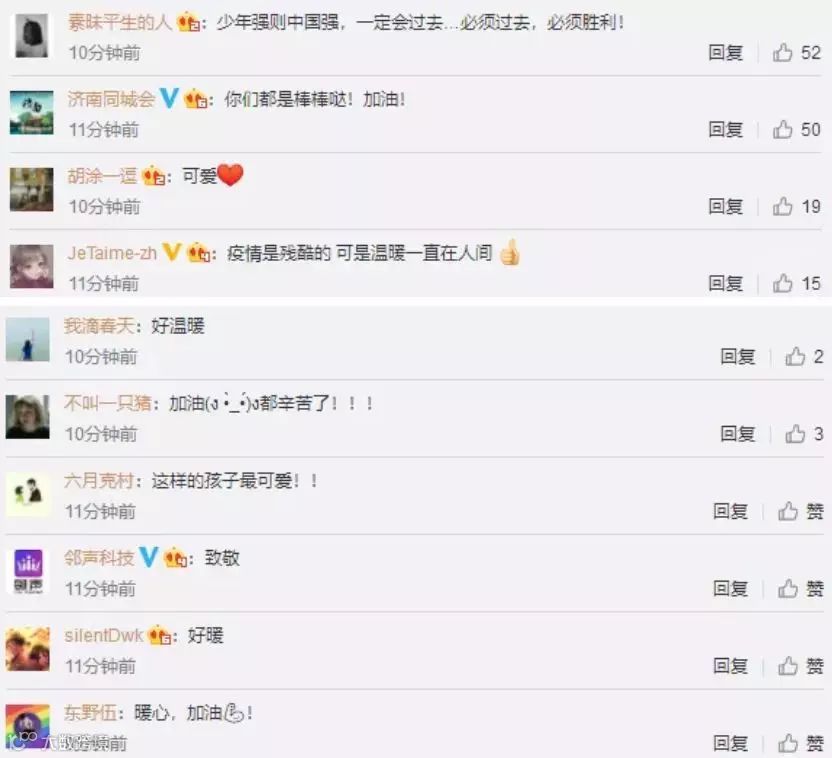Click the membership crown badge beside silentDwk
The width and height of the screenshot is (832, 758).
(159, 635)
